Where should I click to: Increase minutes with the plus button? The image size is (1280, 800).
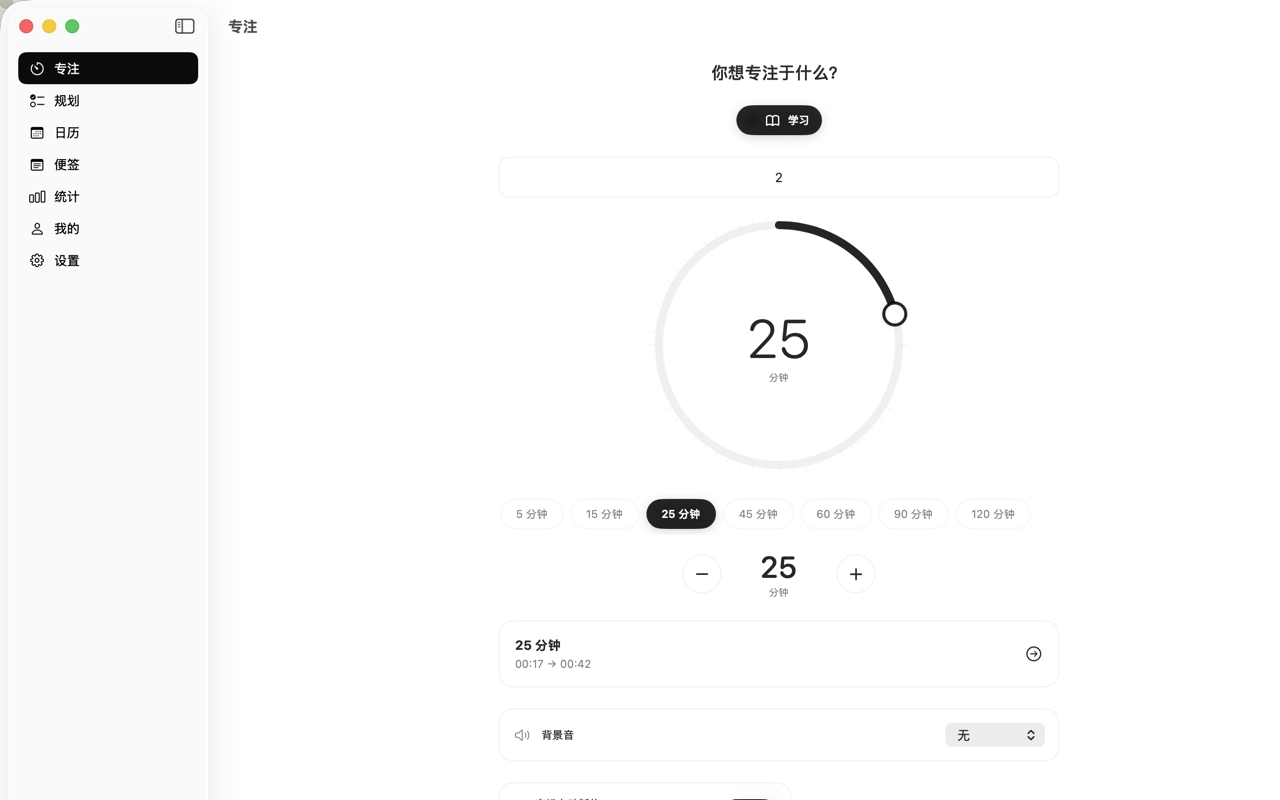856,574
